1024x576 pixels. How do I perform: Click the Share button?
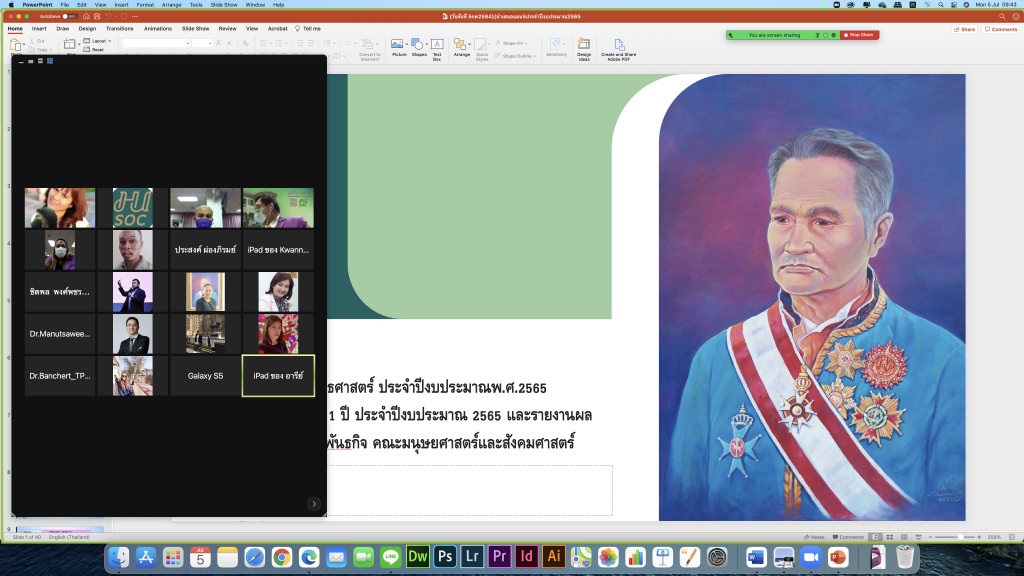[x=965, y=29]
